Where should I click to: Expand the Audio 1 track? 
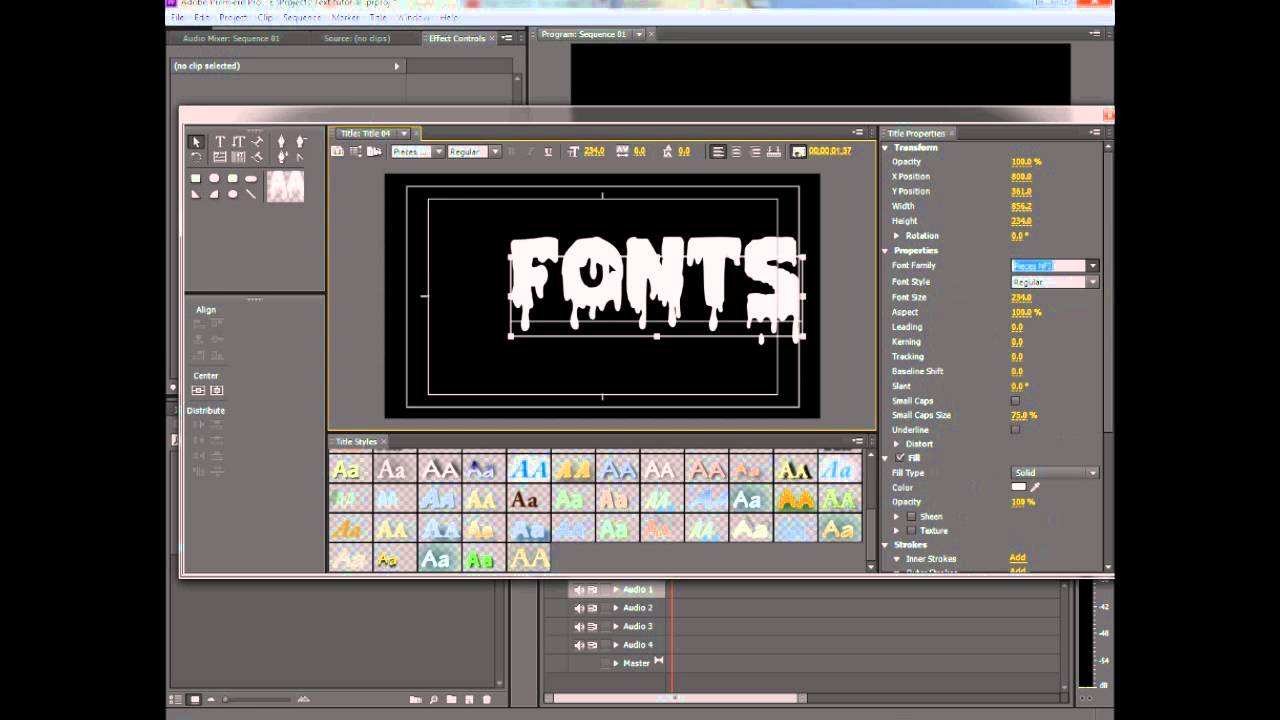coord(616,590)
